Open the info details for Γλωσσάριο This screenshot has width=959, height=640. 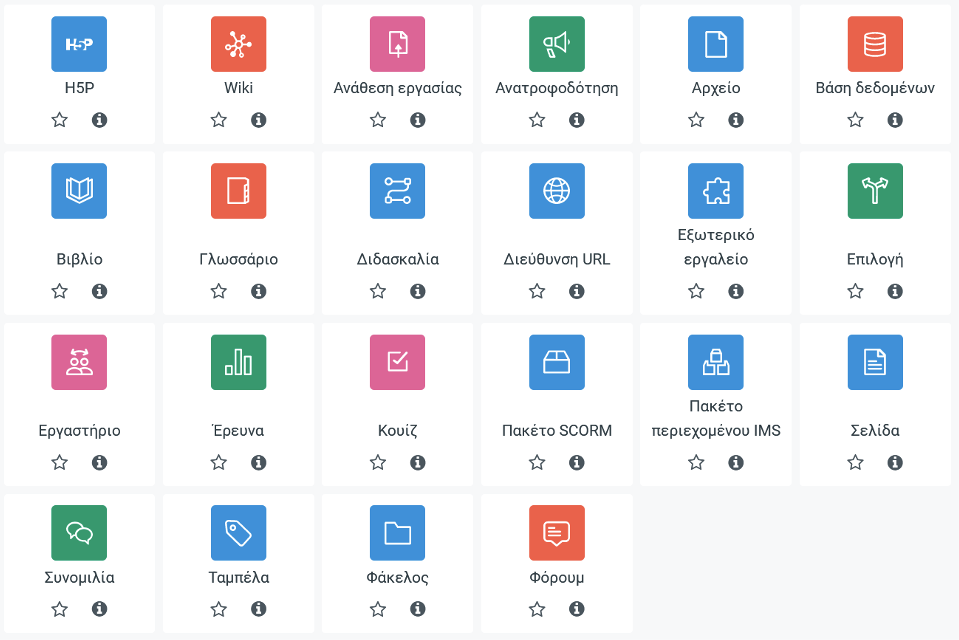[258, 291]
